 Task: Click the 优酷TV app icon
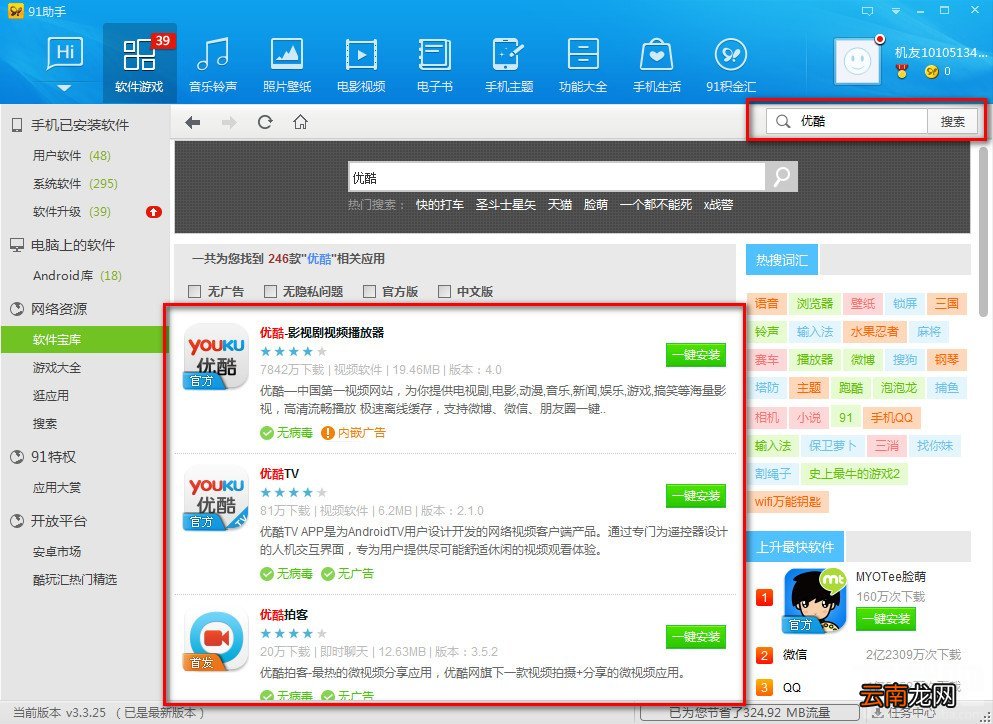tap(215, 498)
